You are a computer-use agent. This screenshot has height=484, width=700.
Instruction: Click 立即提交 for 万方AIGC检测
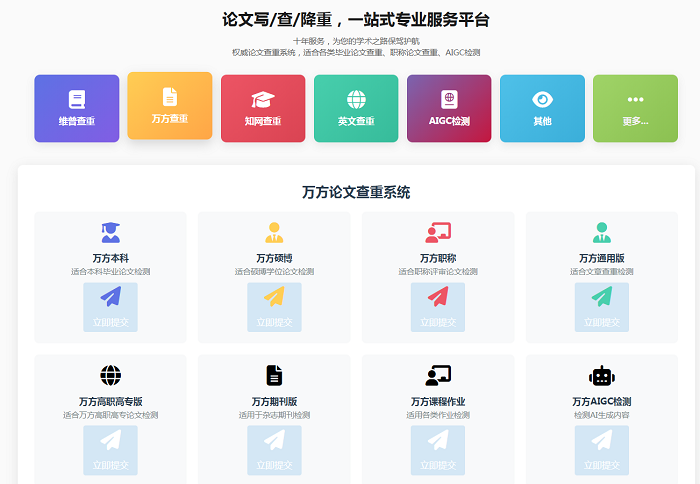pyautogui.click(x=602, y=450)
